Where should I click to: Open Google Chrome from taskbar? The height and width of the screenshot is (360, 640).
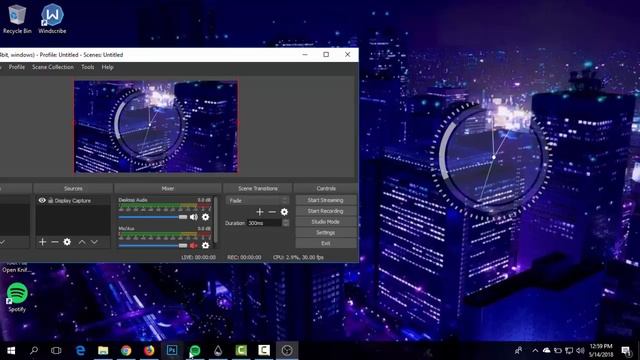click(x=126, y=350)
